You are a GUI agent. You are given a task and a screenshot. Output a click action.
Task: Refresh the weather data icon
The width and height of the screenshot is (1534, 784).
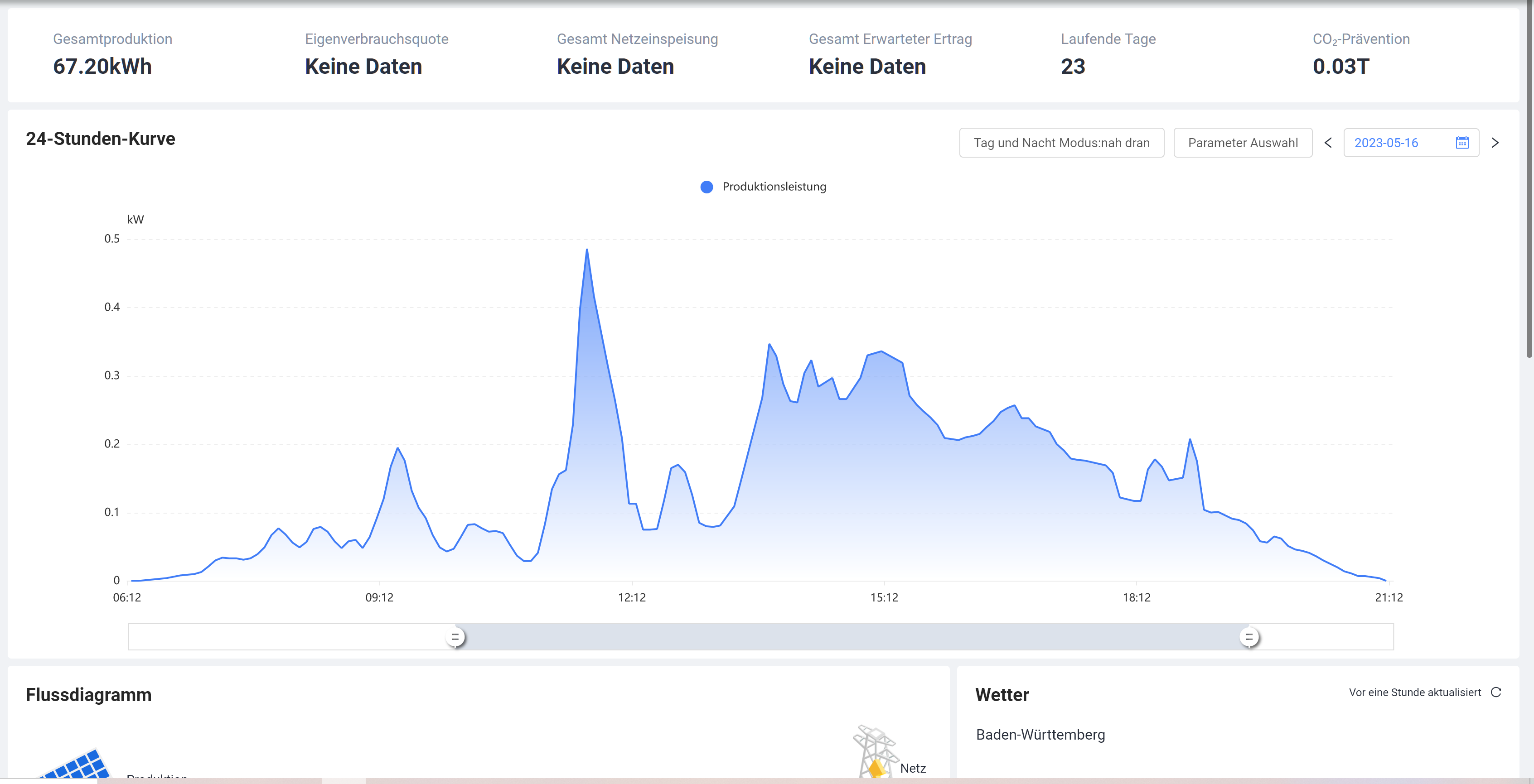pos(1496,692)
